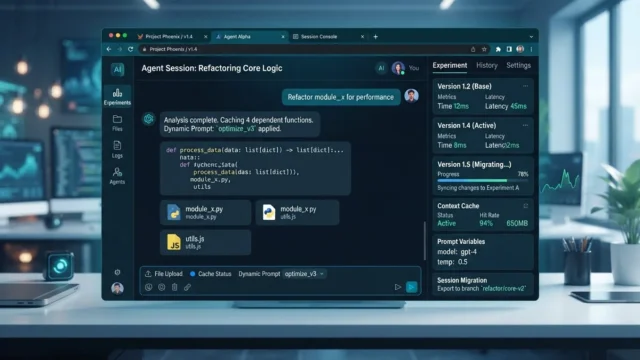640x360 pixels.
Task: Click the clock icon in composer toolbar
Action: pyautogui.click(x=149, y=287)
